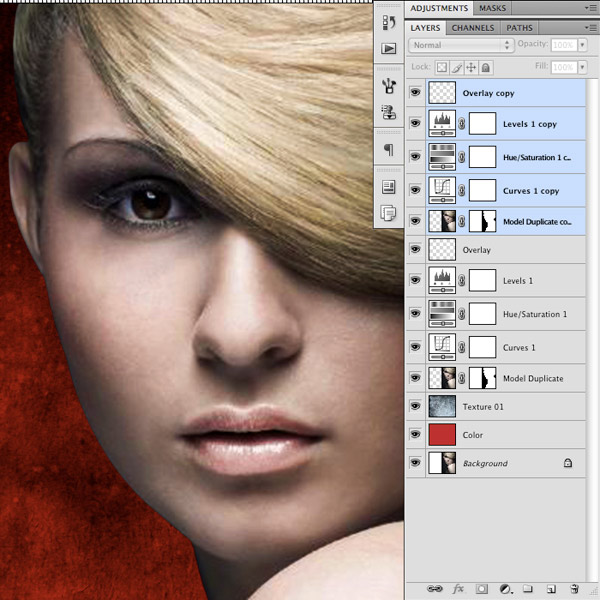This screenshot has width=600, height=600.
Task: Expand the Opacity value dropdown arrow
Action: click(x=582, y=45)
